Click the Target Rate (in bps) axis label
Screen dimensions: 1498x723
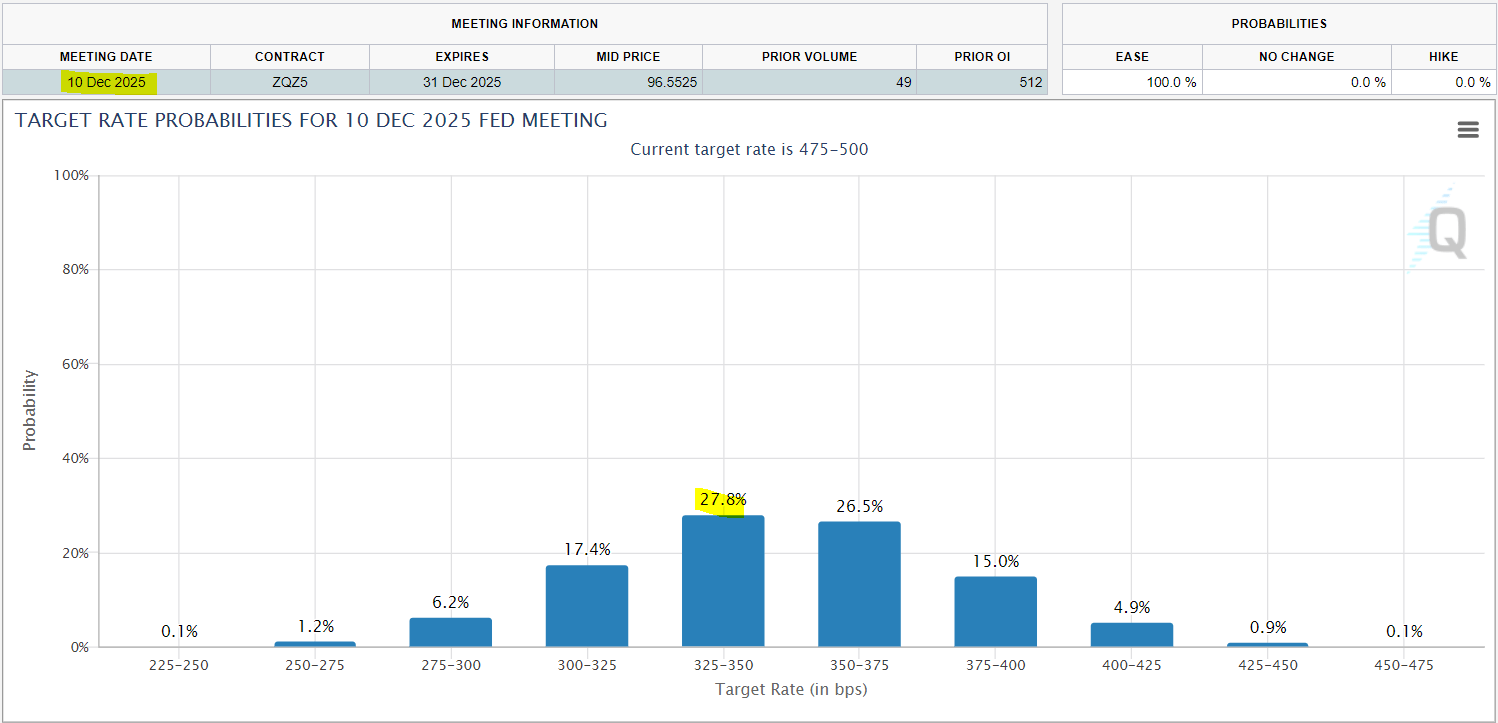click(791, 689)
